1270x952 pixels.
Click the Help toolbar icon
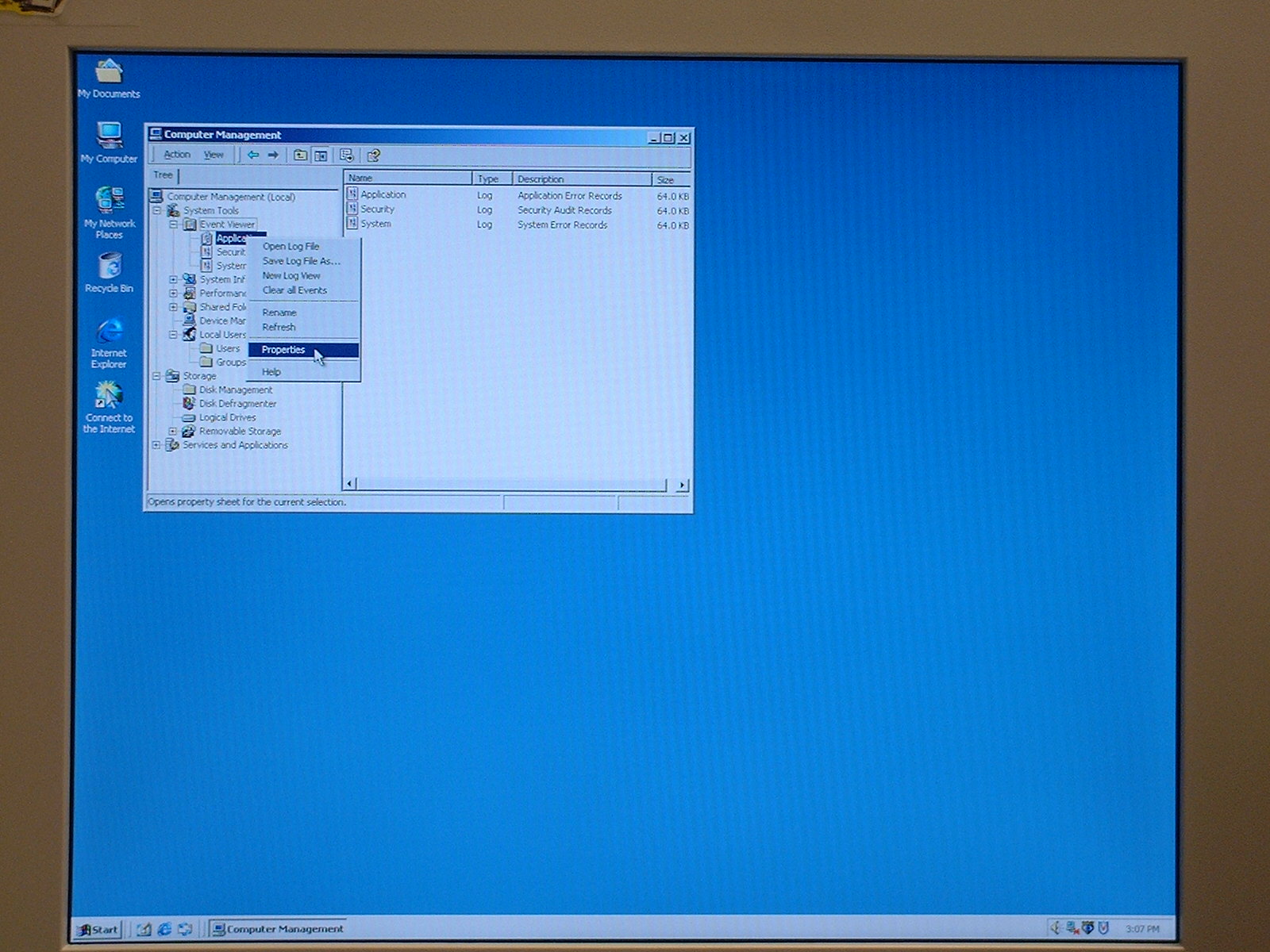[373, 155]
